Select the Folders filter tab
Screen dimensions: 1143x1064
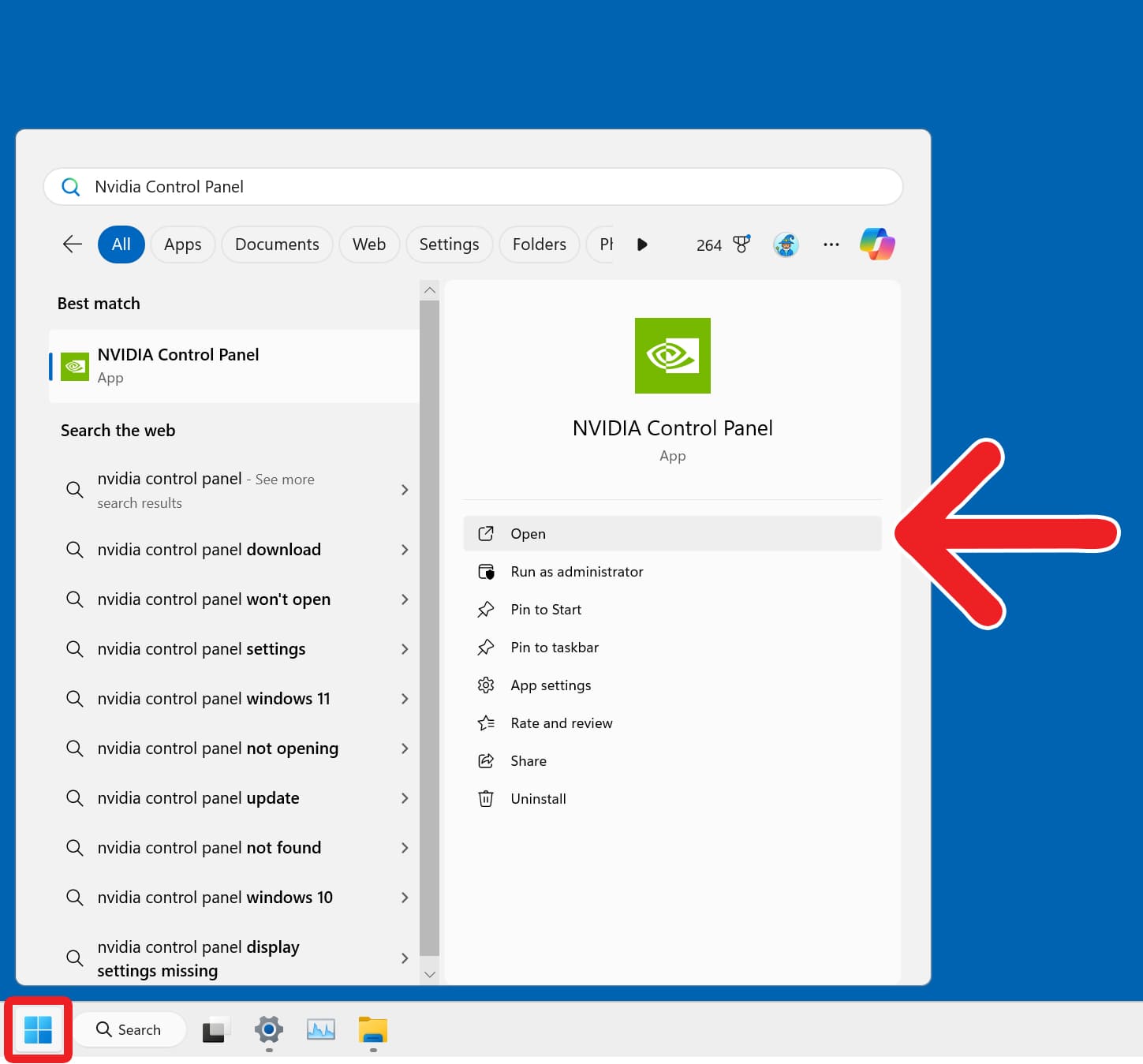(540, 245)
